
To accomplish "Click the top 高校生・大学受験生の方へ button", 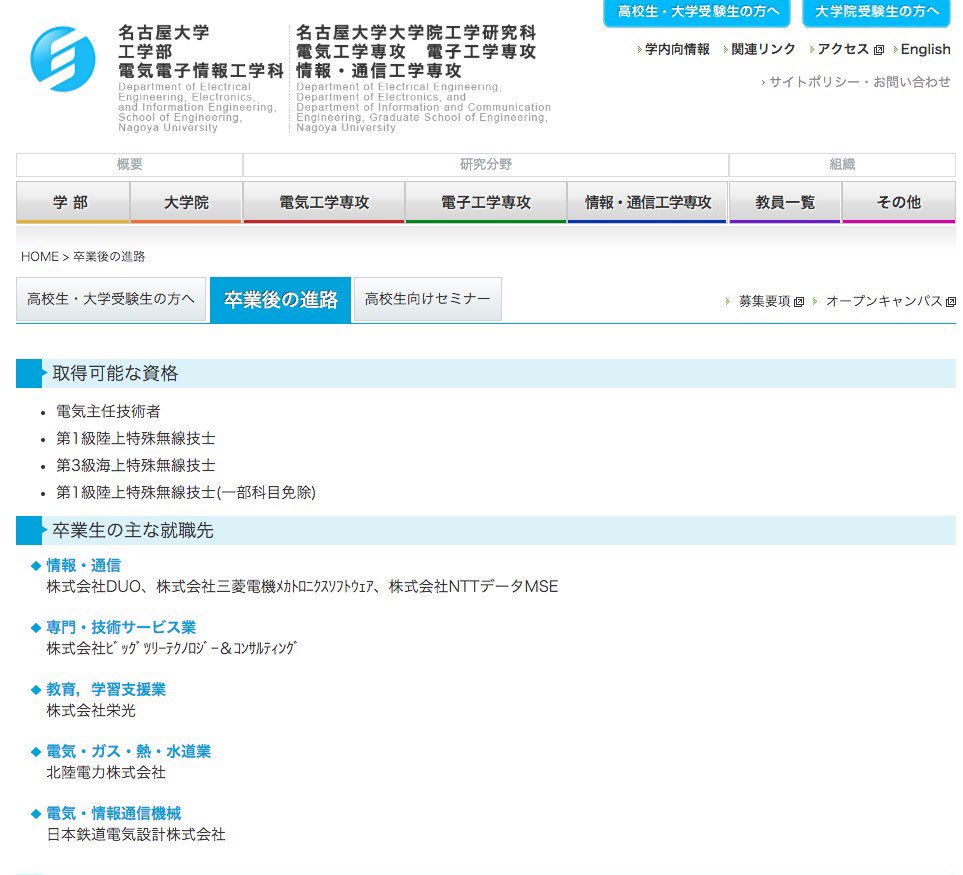I will [696, 14].
